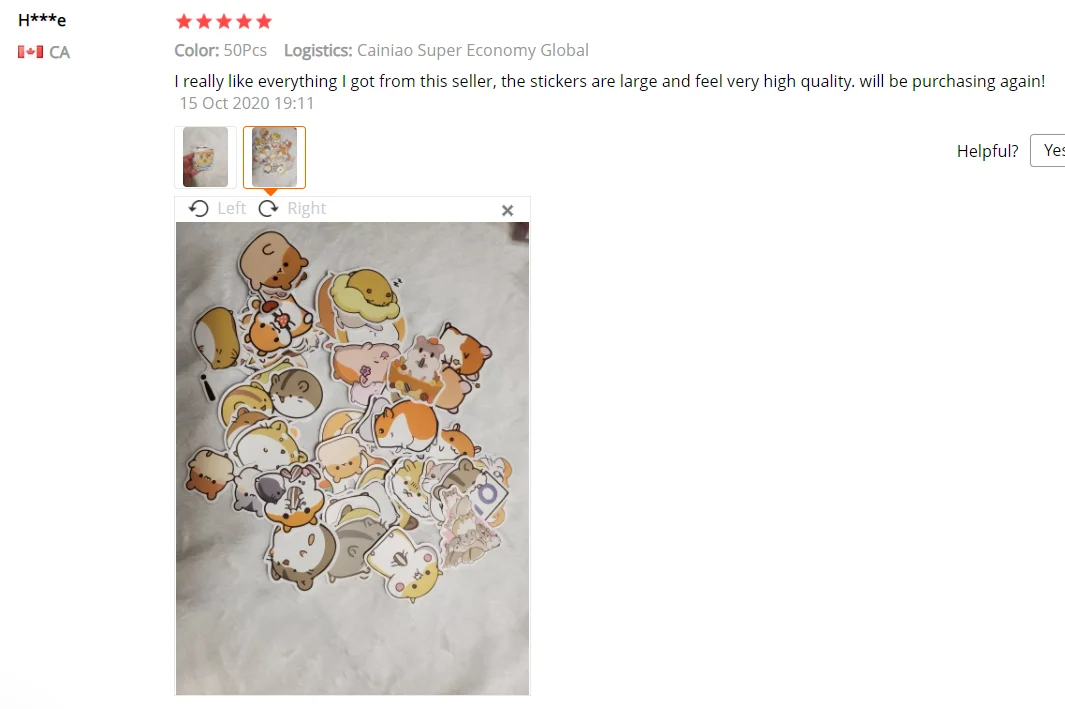Mark the review helpful with Yes

click(x=1048, y=150)
